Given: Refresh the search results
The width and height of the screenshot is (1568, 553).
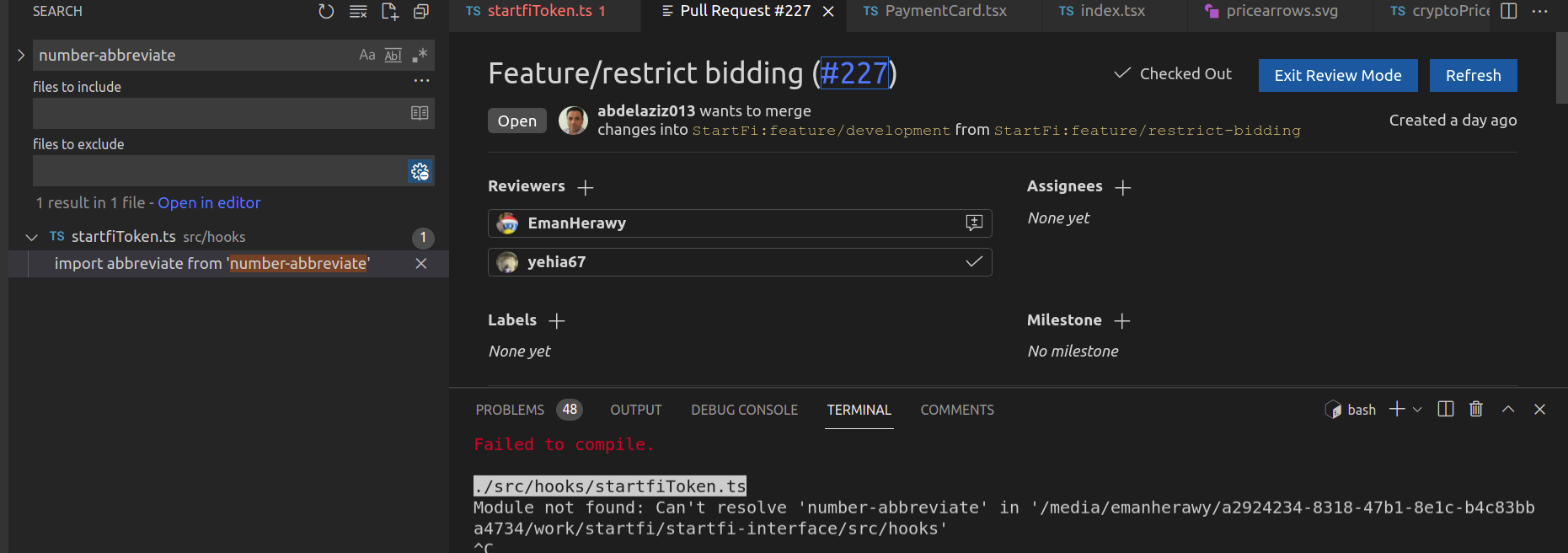Looking at the screenshot, I should pos(326,11).
